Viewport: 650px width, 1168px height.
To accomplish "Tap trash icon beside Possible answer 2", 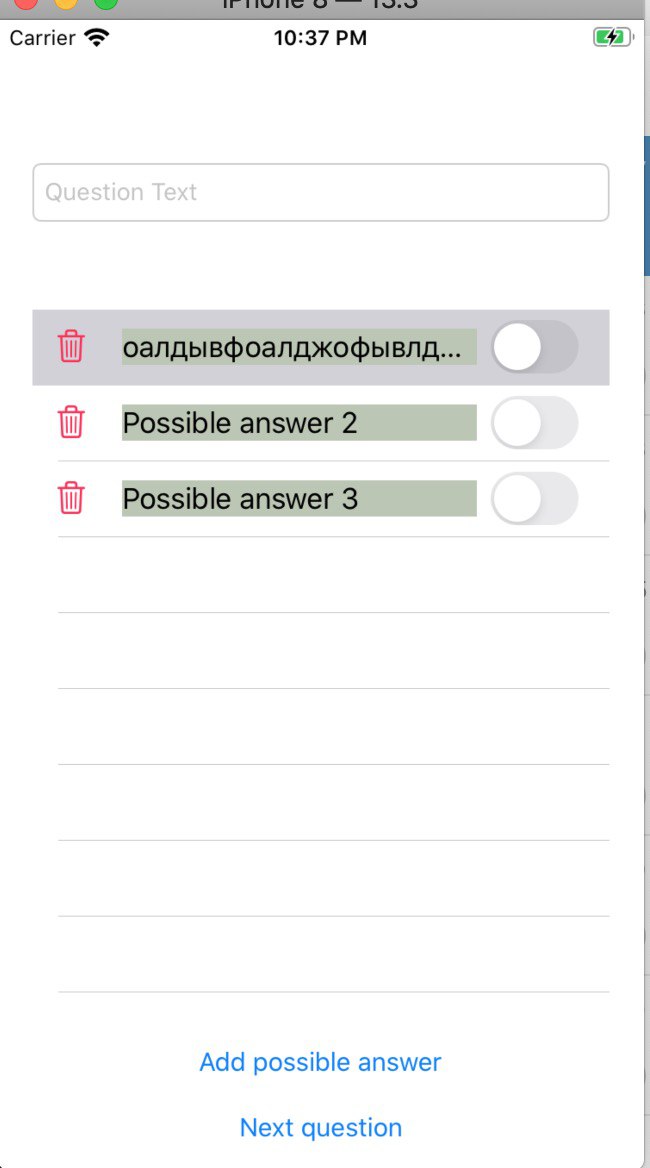I will click(71, 422).
